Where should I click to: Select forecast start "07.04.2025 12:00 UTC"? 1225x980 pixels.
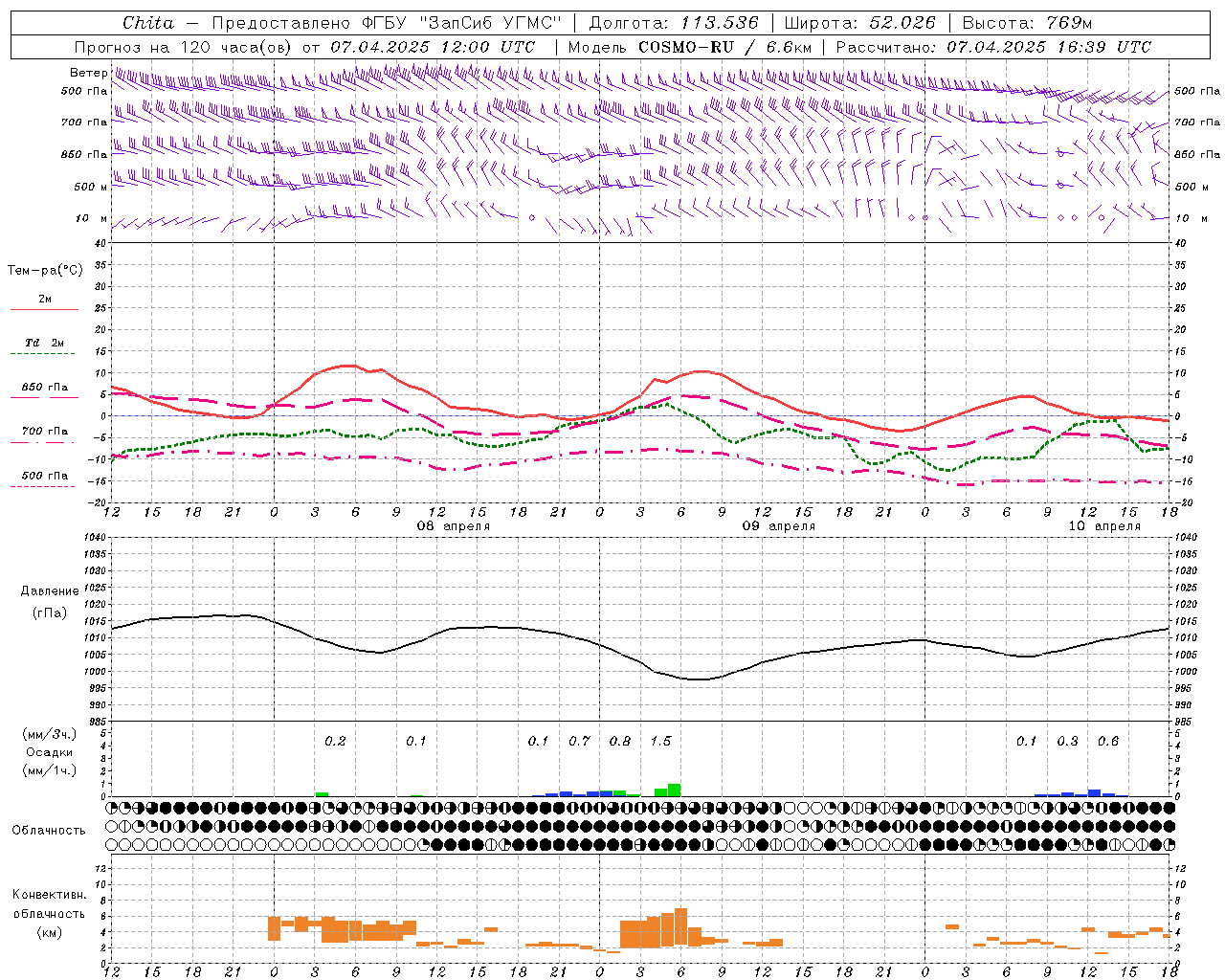[x=433, y=47]
